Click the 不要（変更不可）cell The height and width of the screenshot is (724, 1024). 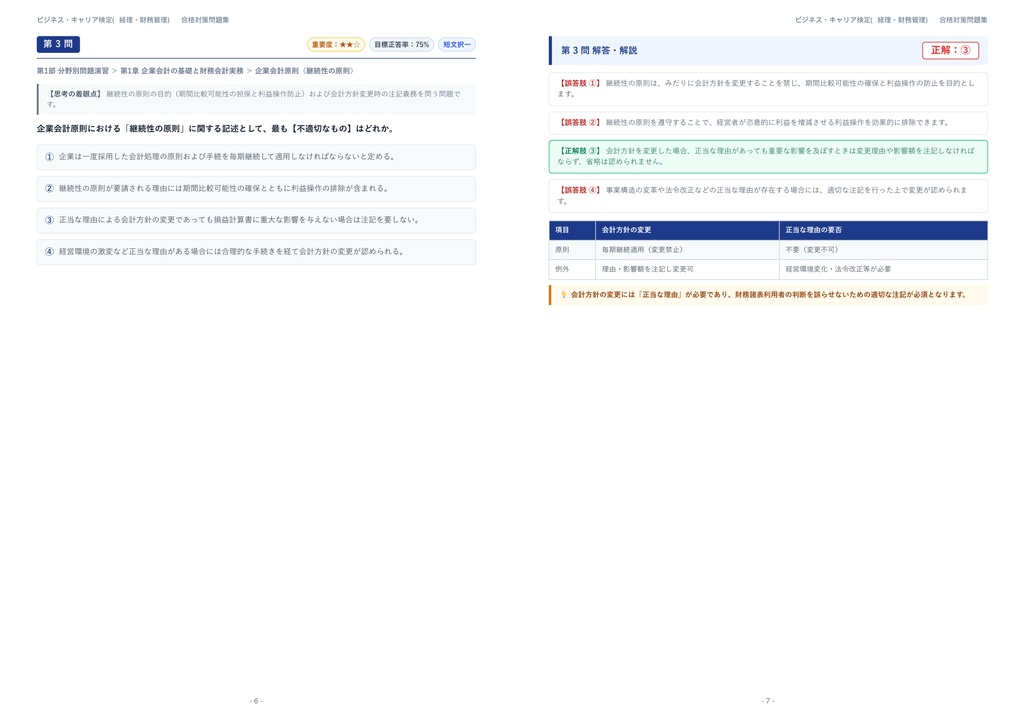tap(883, 250)
